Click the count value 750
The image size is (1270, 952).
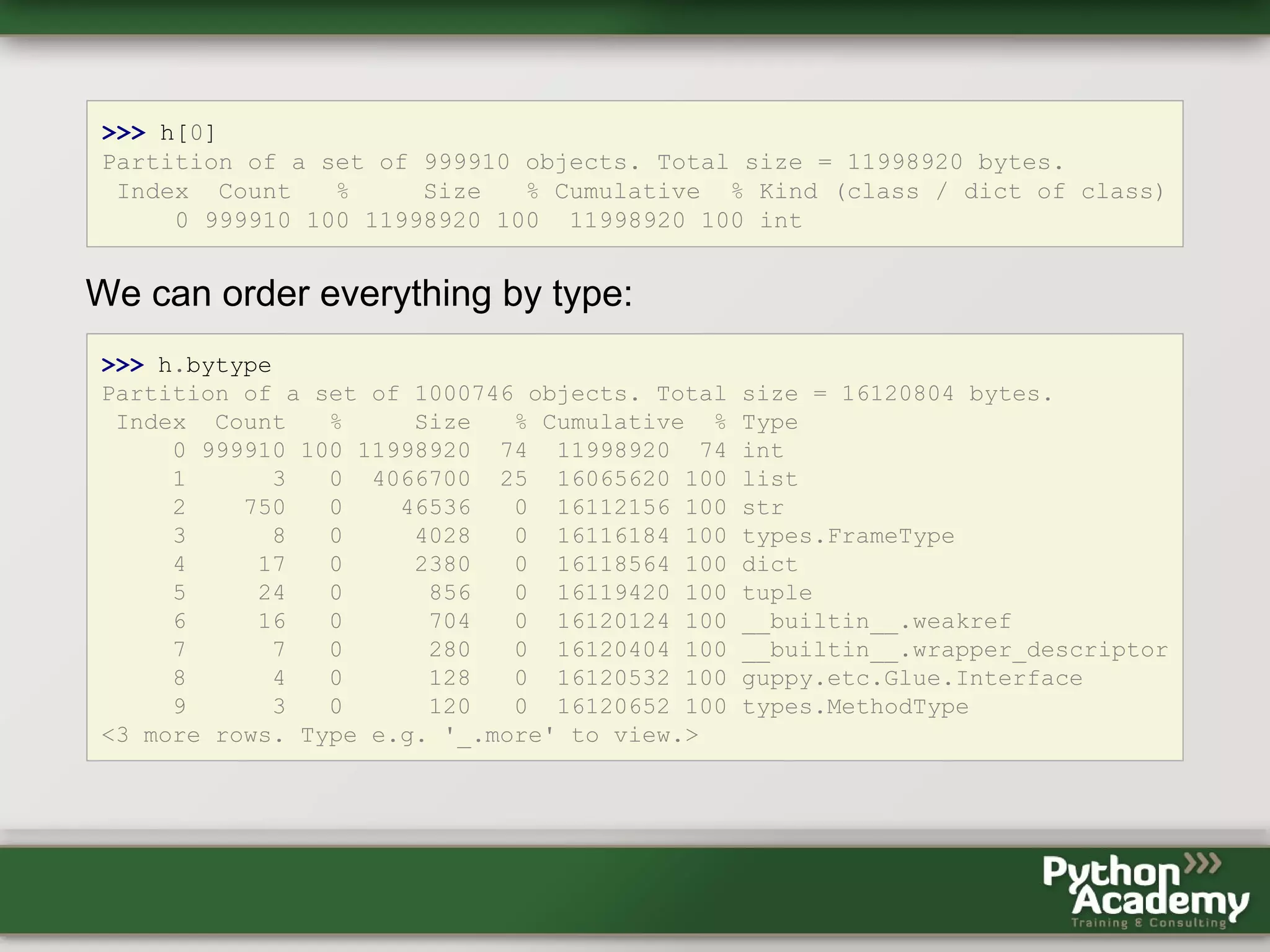coord(265,507)
